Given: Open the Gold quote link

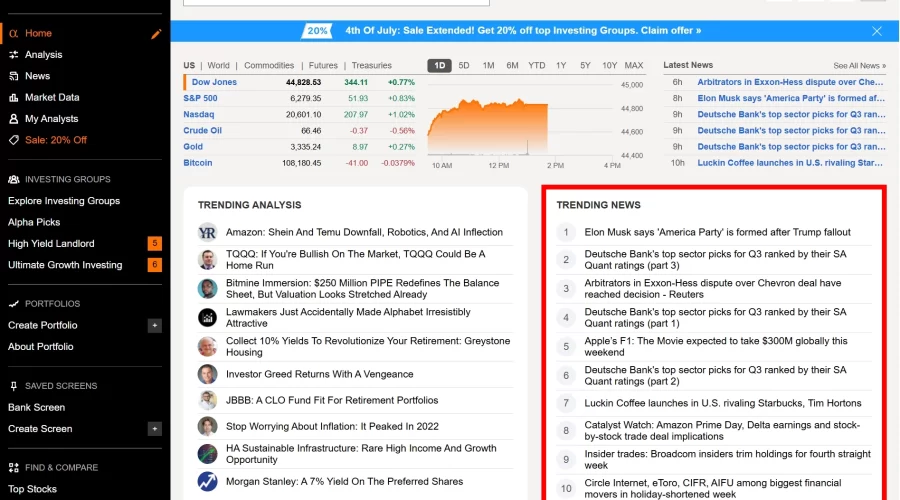Looking at the screenshot, I should 193,146.
